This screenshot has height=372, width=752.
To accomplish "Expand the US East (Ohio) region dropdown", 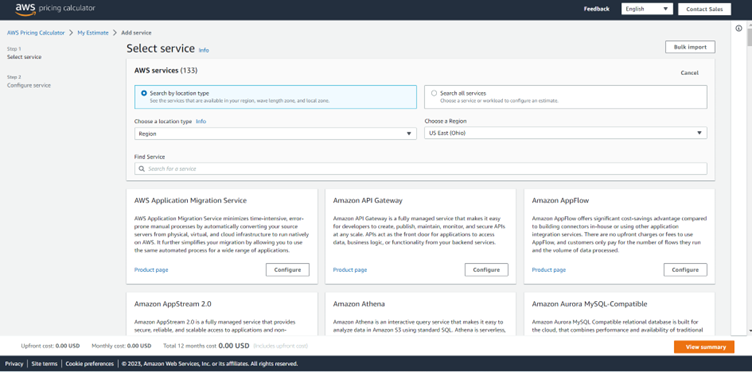I will tap(565, 133).
